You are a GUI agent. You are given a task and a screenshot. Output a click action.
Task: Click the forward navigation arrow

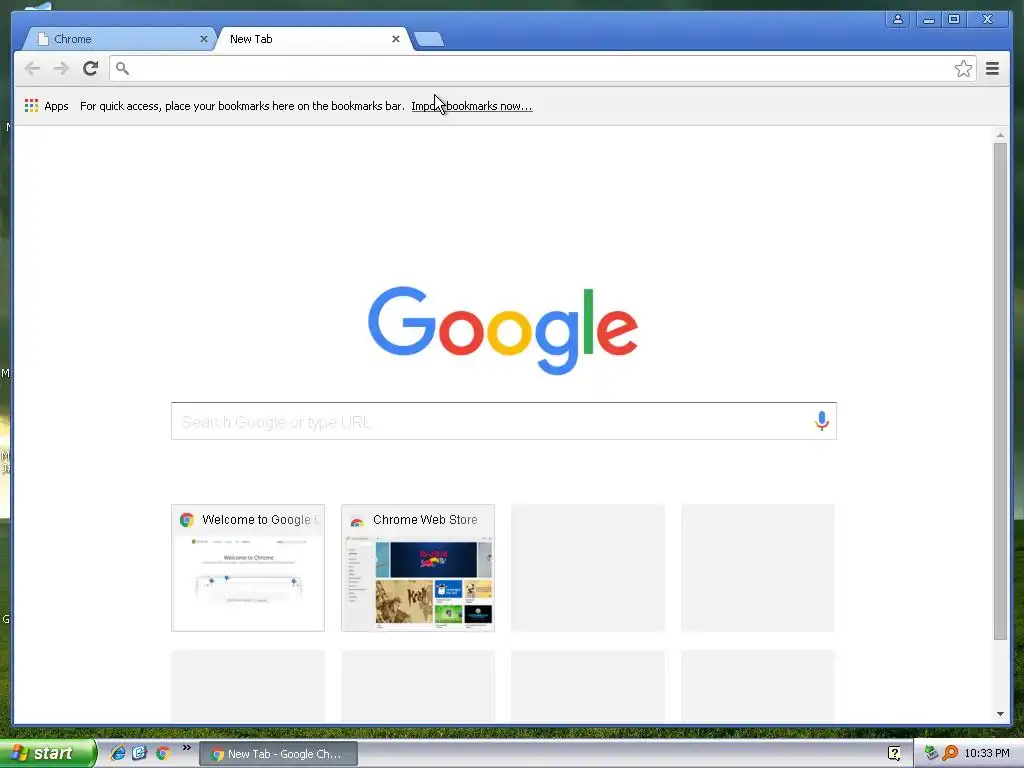click(x=61, y=69)
